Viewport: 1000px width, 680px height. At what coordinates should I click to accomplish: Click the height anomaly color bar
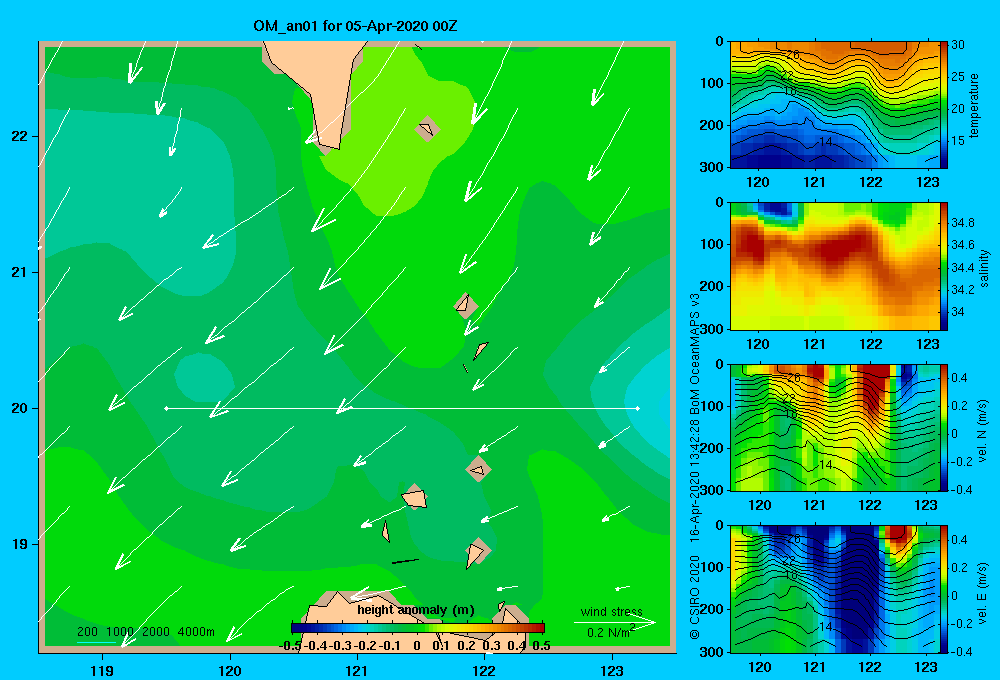[418, 628]
